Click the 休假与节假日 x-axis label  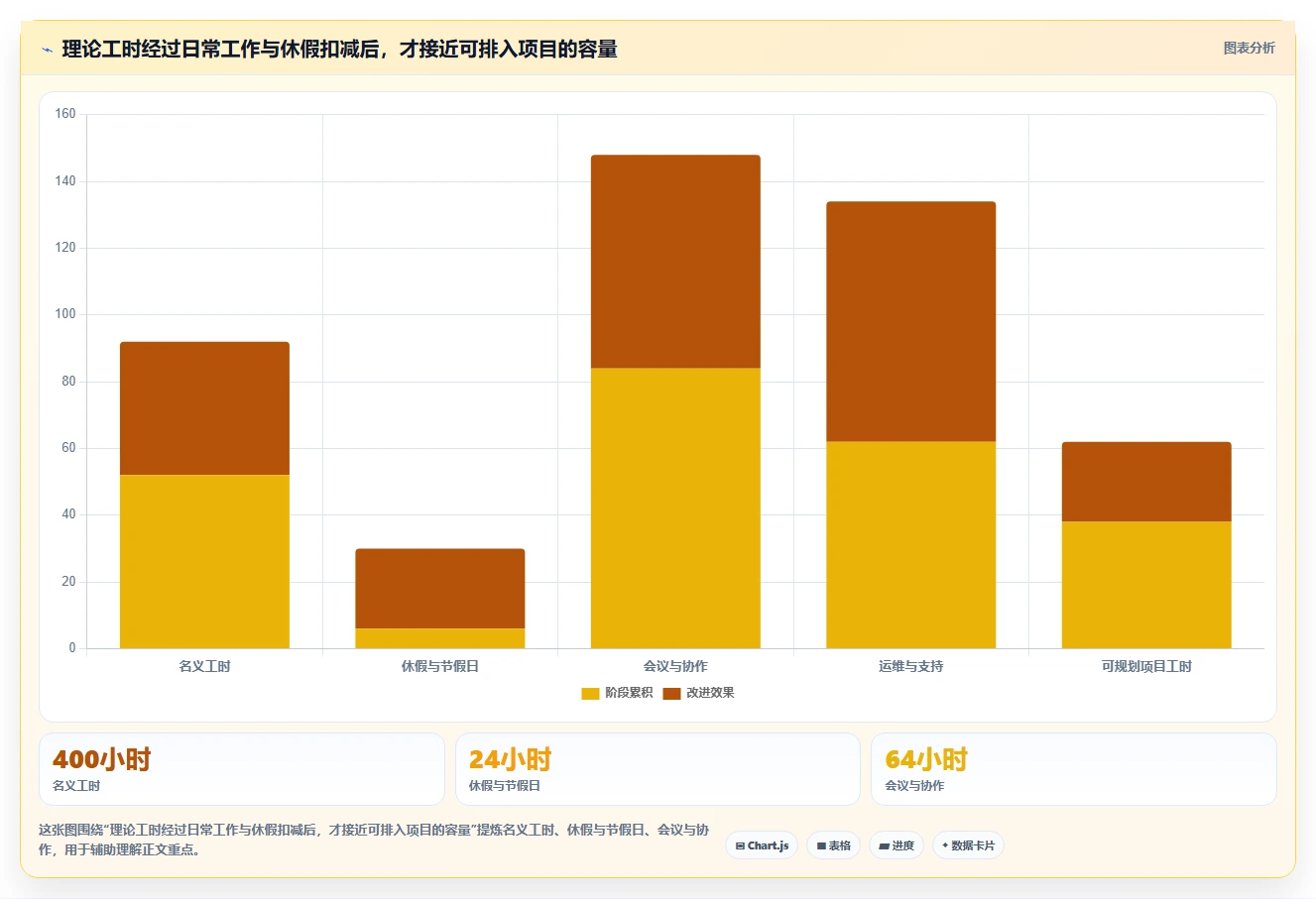[439, 666]
